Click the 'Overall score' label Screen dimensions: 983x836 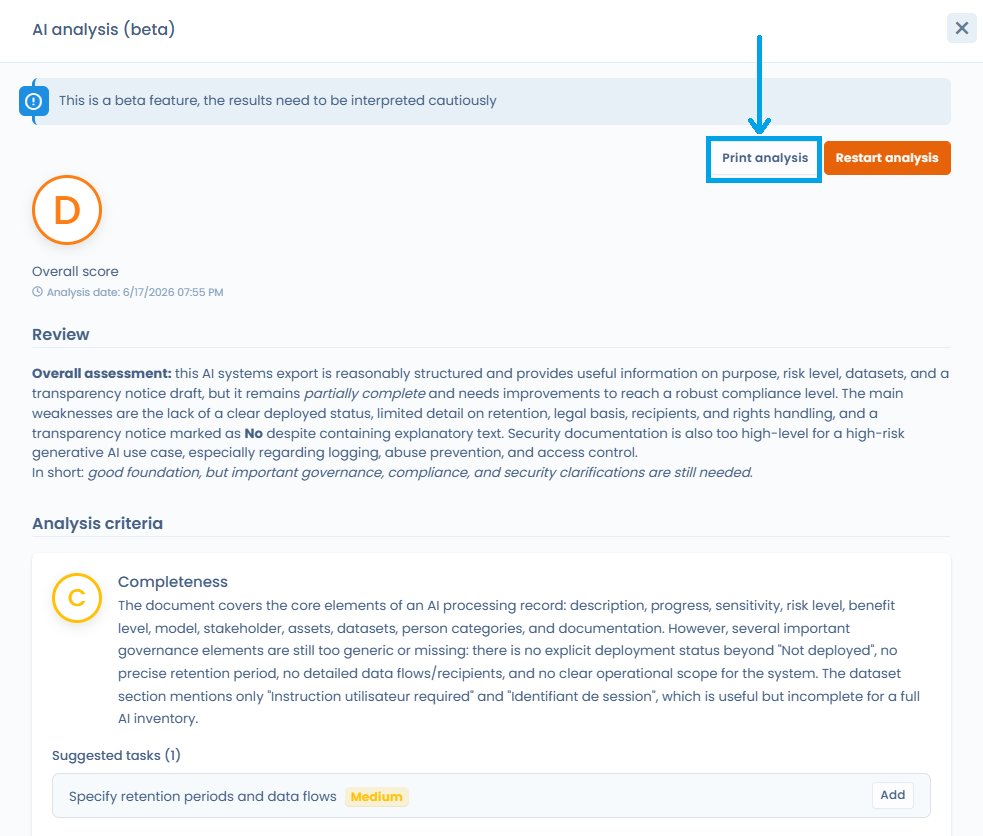click(75, 271)
